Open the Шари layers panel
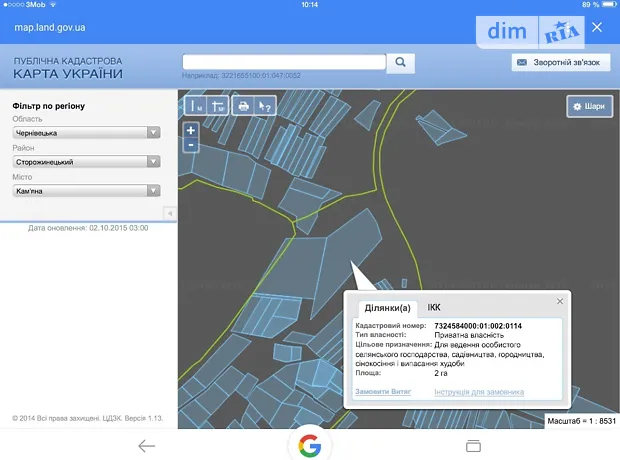The height and width of the screenshot is (460, 620). (x=589, y=106)
